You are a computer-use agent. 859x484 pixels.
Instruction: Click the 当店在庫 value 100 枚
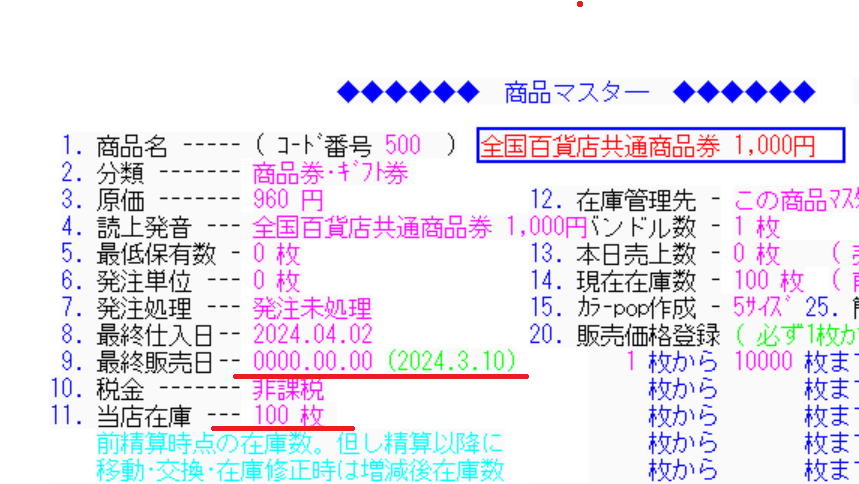tap(289, 415)
